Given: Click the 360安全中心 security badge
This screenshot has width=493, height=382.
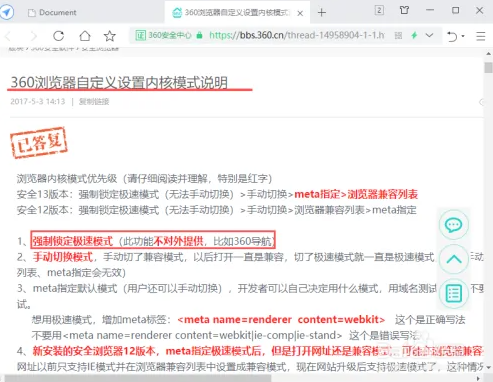Looking at the screenshot, I should 163,35.
